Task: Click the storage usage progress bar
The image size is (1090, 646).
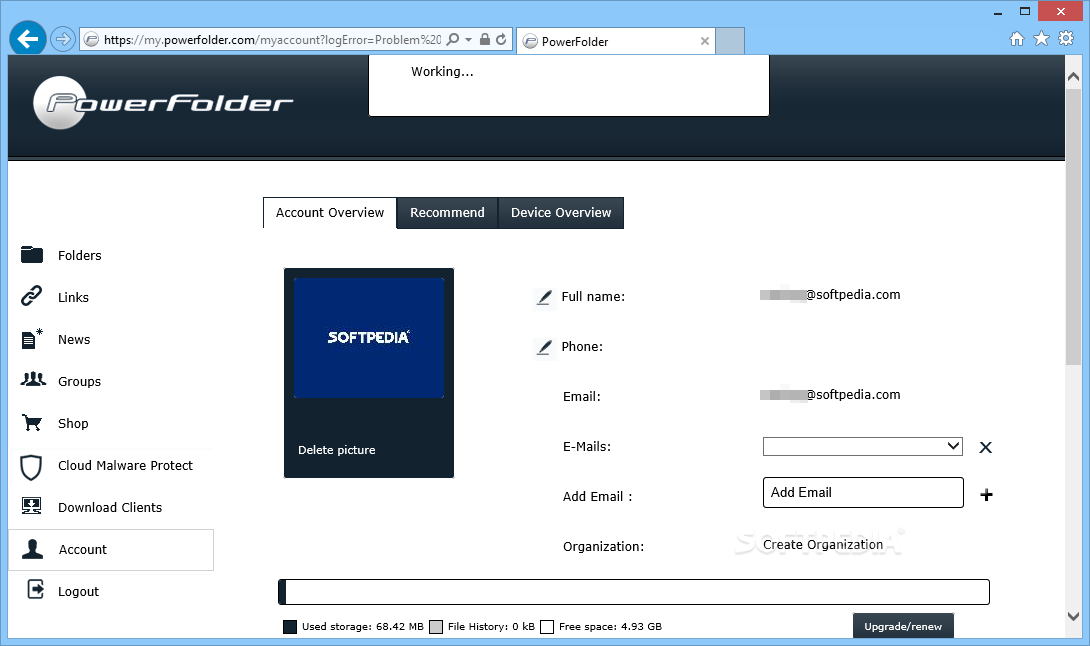Action: click(x=633, y=592)
